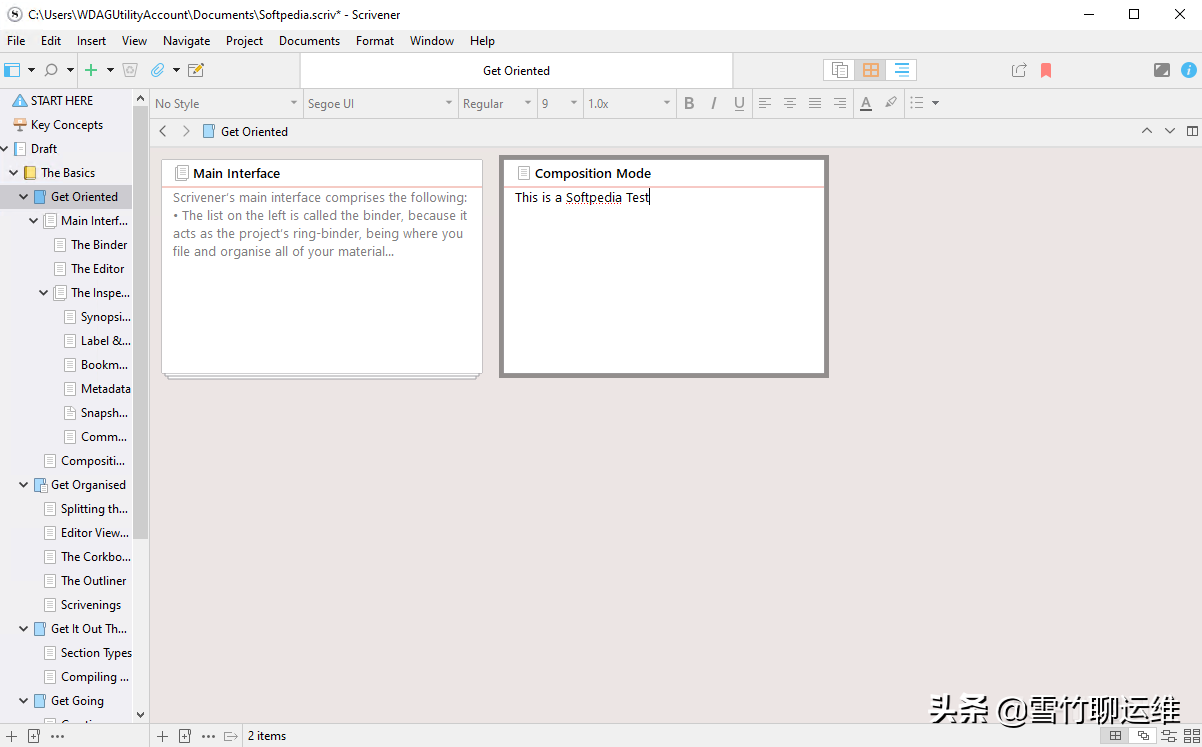Click the Quick Reference edit icon
Image resolution: width=1202 pixels, height=747 pixels.
tap(196, 70)
